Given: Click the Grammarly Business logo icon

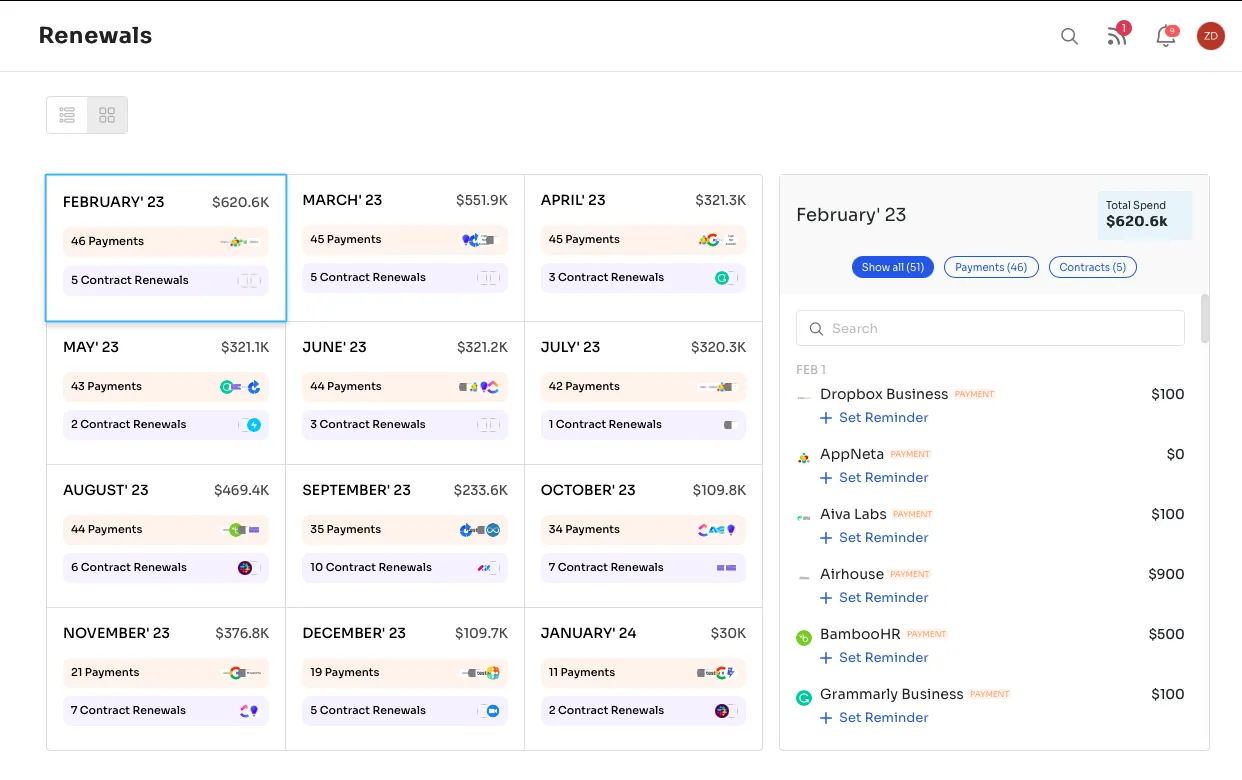Looking at the screenshot, I should pos(803,698).
